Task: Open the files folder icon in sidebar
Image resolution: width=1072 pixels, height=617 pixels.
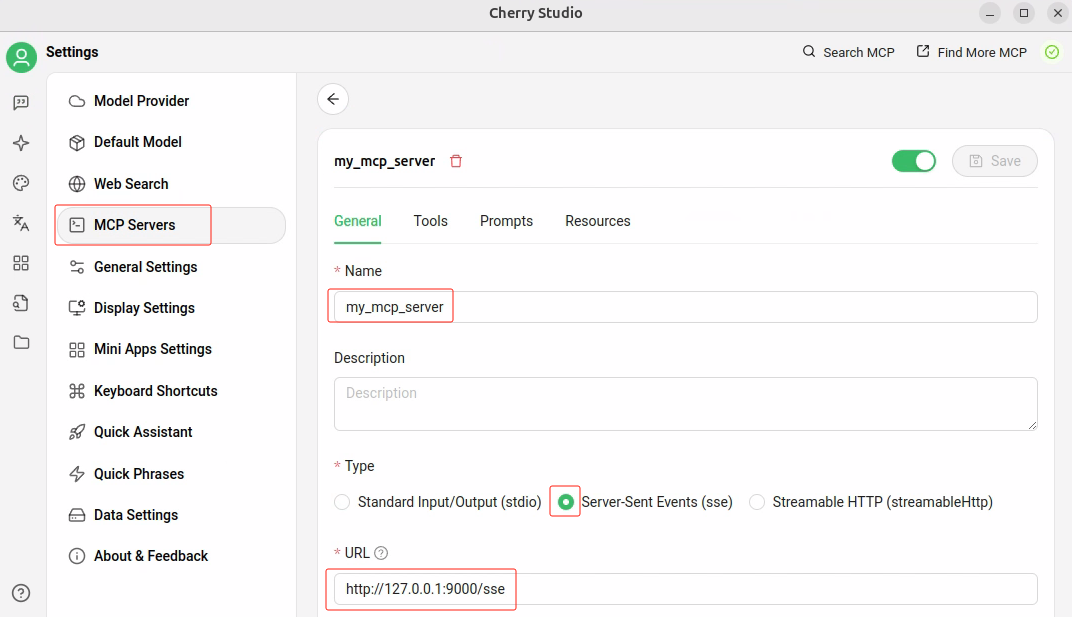Action: point(21,342)
